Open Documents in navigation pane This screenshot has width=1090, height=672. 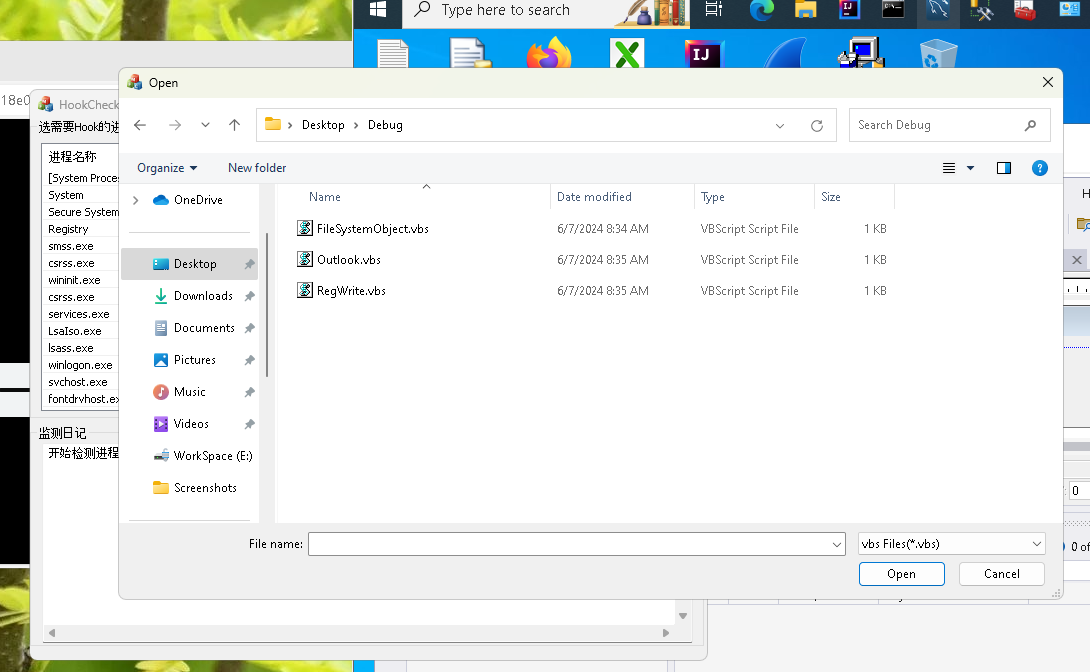click(204, 328)
